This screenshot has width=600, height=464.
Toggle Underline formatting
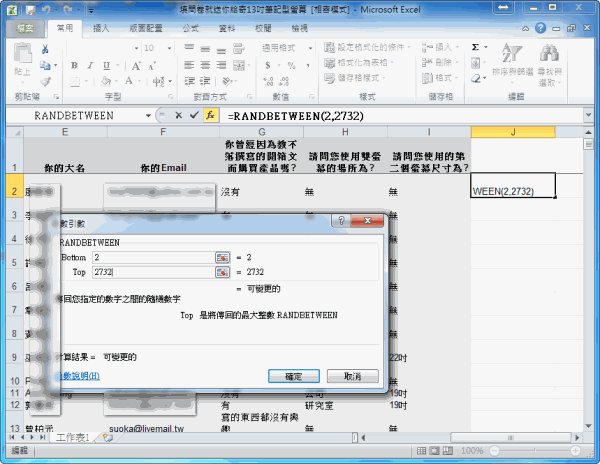click(106, 65)
